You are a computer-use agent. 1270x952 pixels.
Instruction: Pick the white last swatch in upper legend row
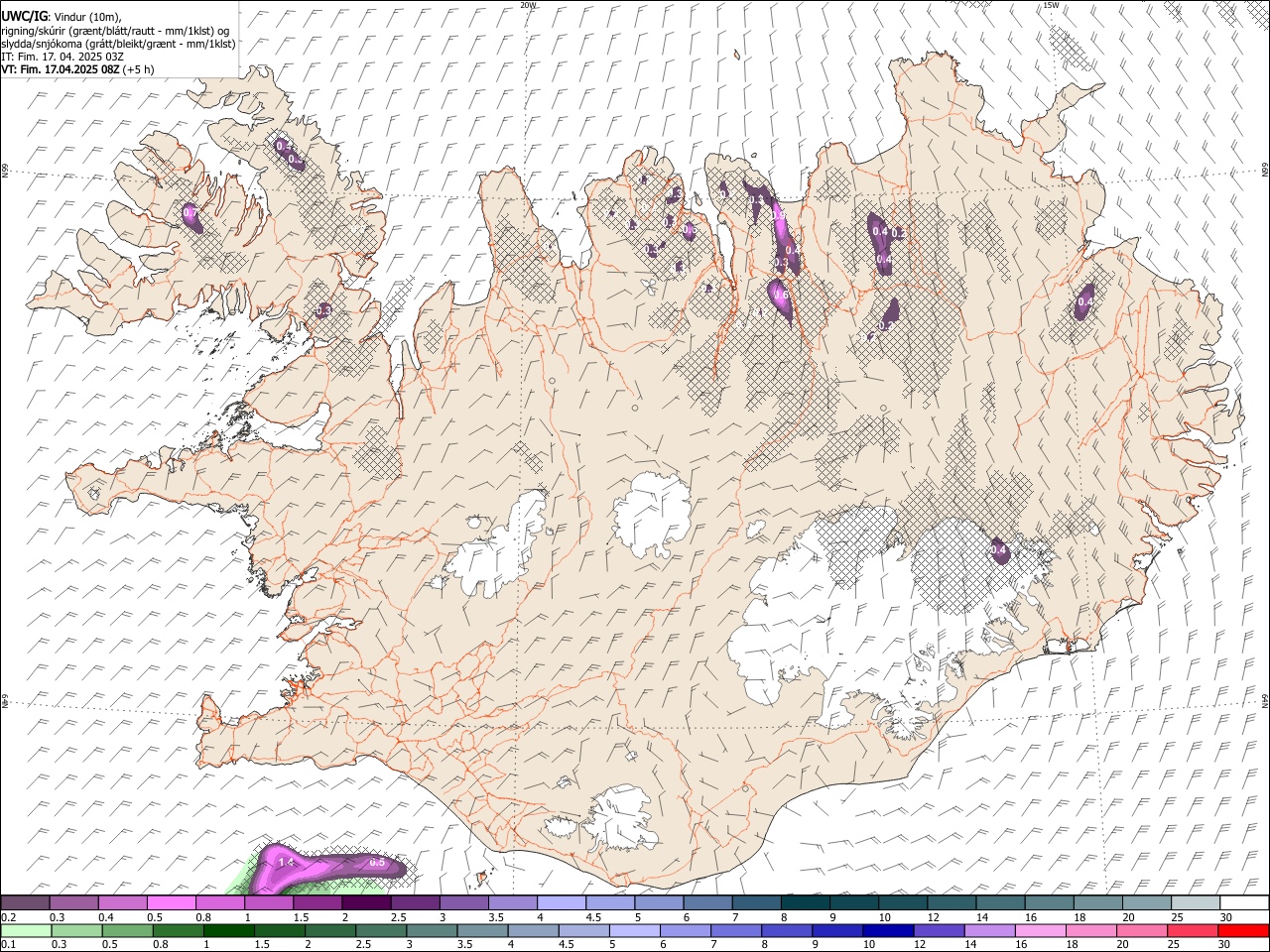(1243, 902)
